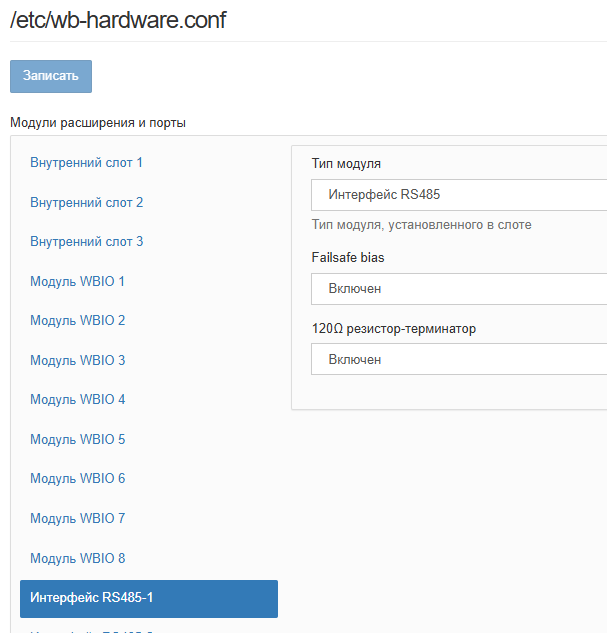Image resolution: width=607 pixels, height=633 pixels.
Task: Open Модуль WBIO 2 settings
Action: [78, 320]
